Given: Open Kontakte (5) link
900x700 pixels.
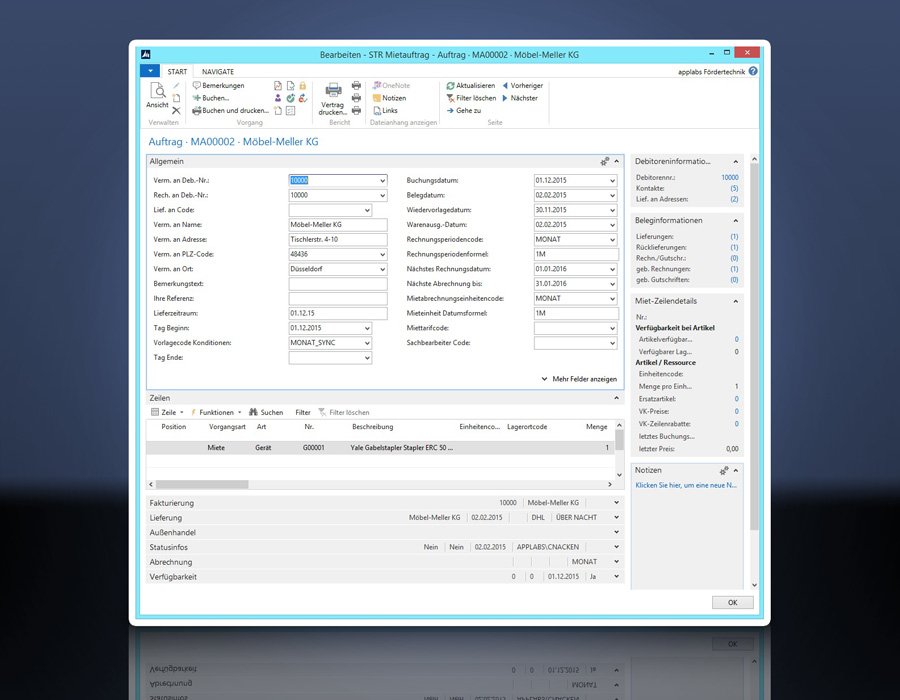Looking at the screenshot, I should pos(734,189).
